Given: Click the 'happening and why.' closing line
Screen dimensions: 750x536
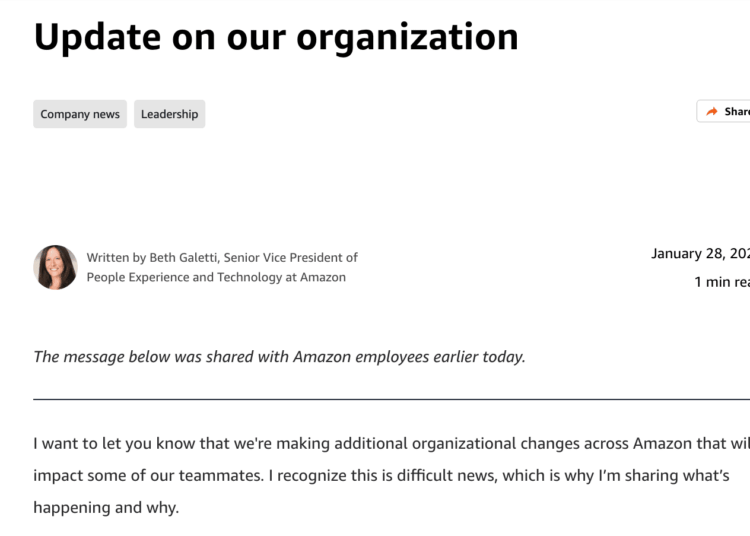Looking at the screenshot, I should pos(106,507).
